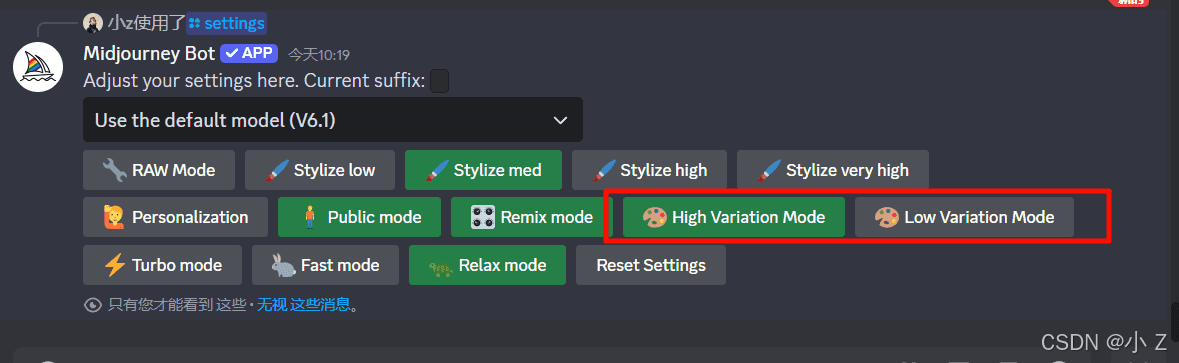Toggle Personalization
This screenshot has width=1179, height=363.
click(175, 217)
